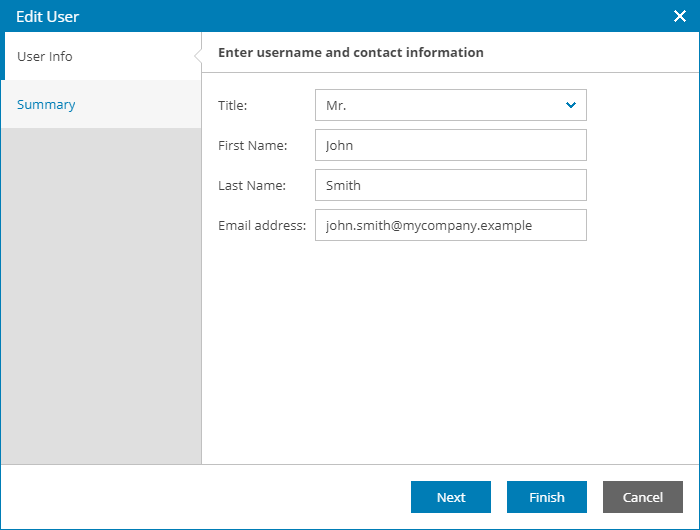Switch to the Summary step
The width and height of the screenshot is (700, 530).
46,104
